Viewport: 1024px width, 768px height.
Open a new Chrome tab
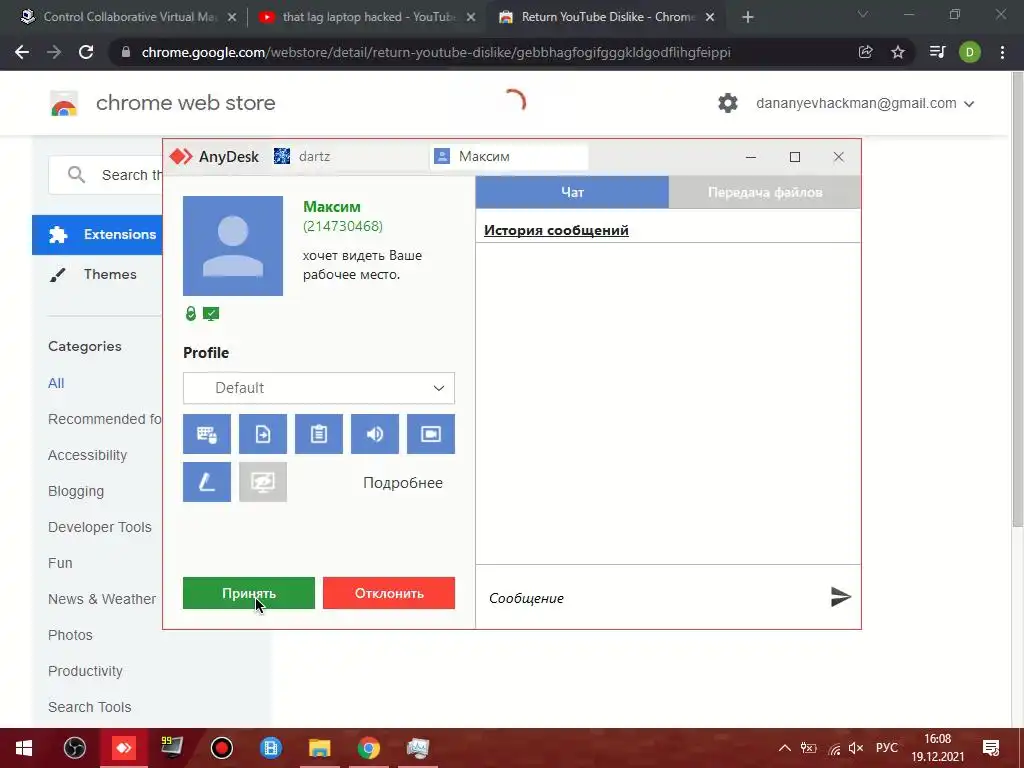(748, 18)
